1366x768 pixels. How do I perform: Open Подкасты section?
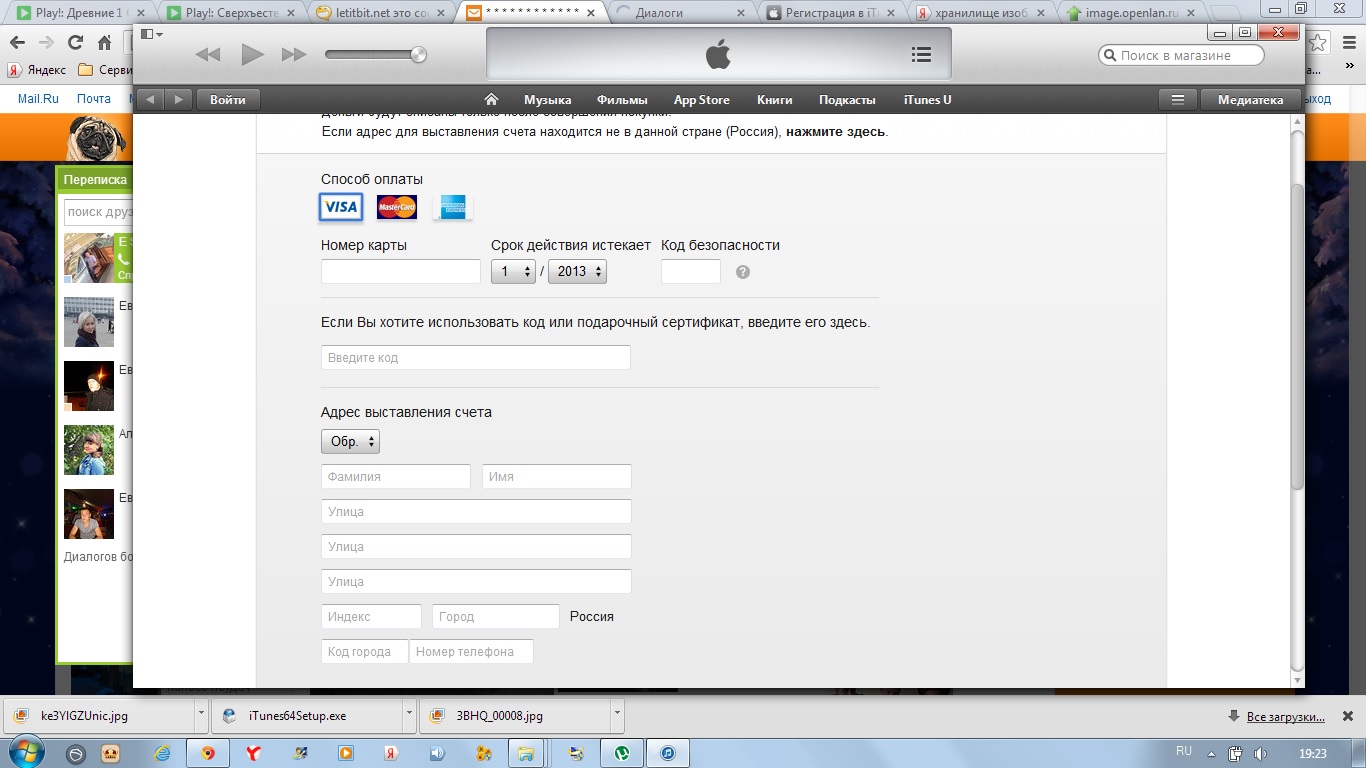pyautogui.click(x=847, y=100)
